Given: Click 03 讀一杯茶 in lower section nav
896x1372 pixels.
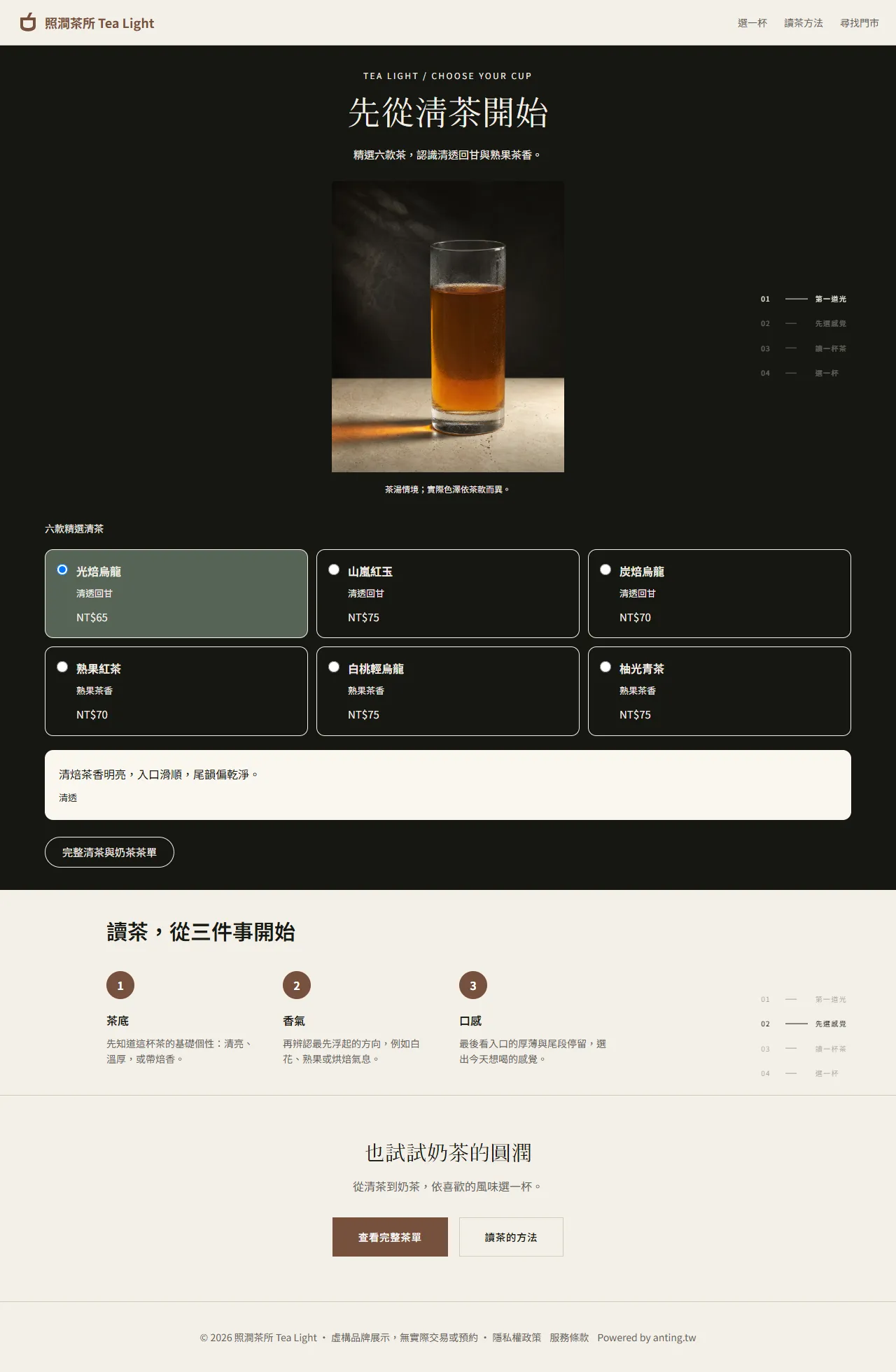Looking at the screenshot, I should click(x=804, y=1049).
